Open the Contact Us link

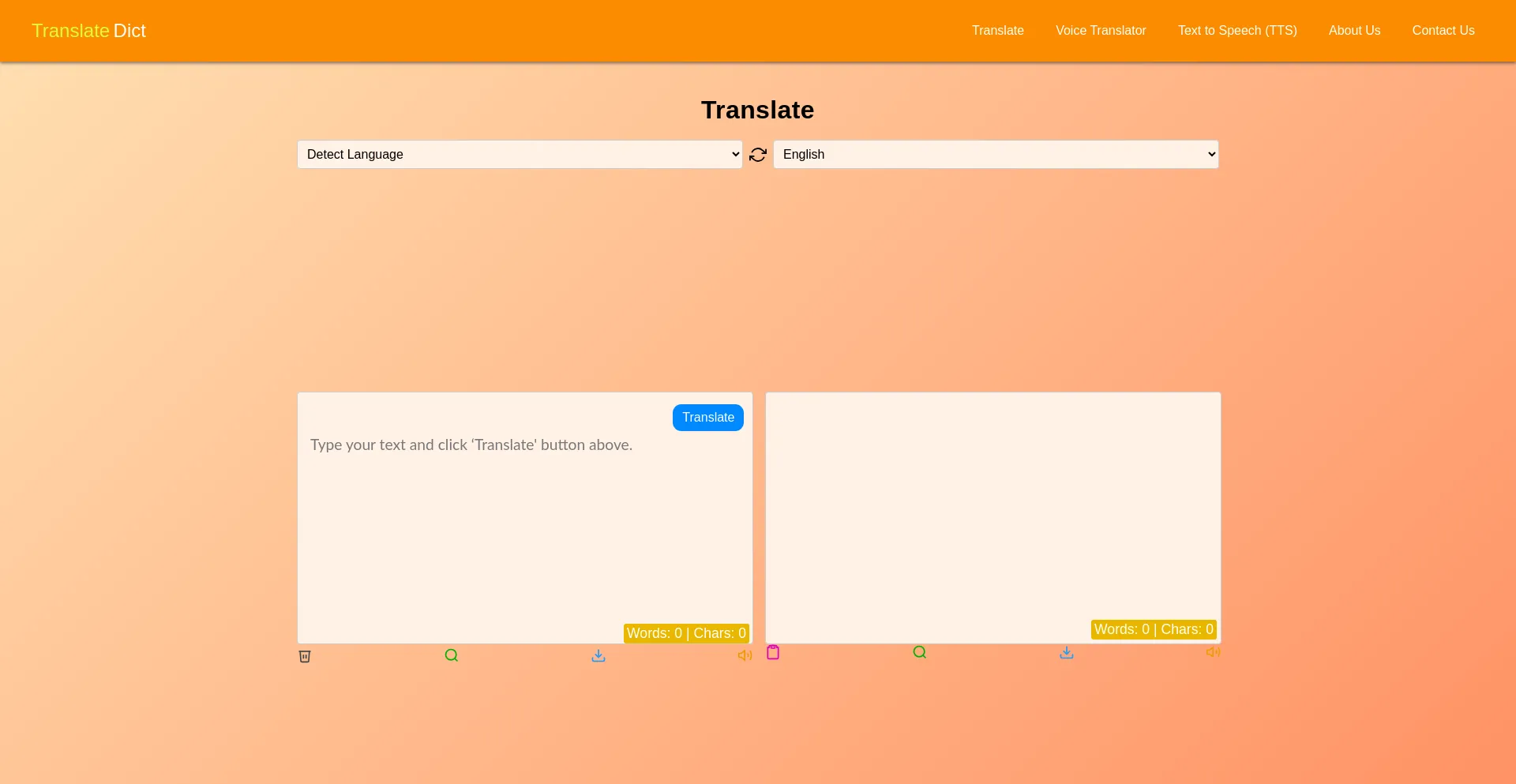pos(1443,31)
